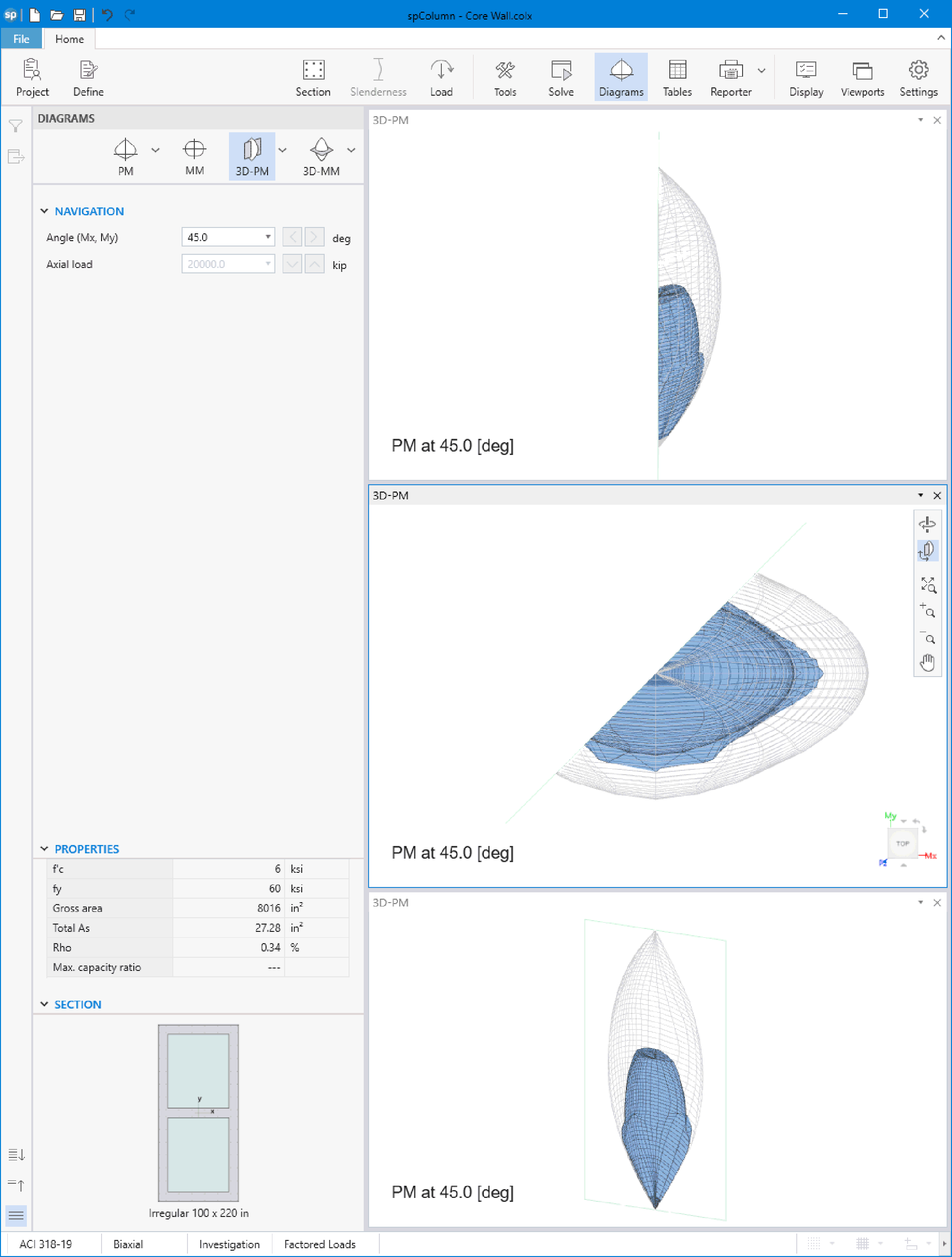The width and height of the screenshot is (952, 1257).
Task: Click the zoom in magnifier tool
Action: 928,611
